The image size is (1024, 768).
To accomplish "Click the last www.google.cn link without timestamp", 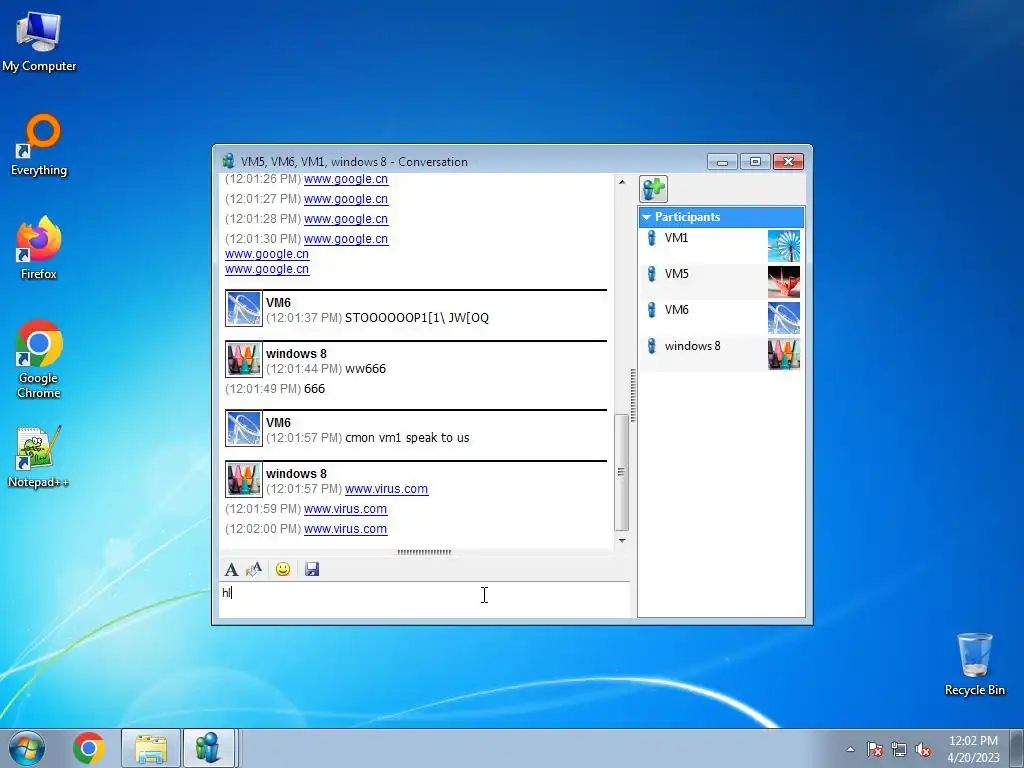I will click(x=267, y=269).
